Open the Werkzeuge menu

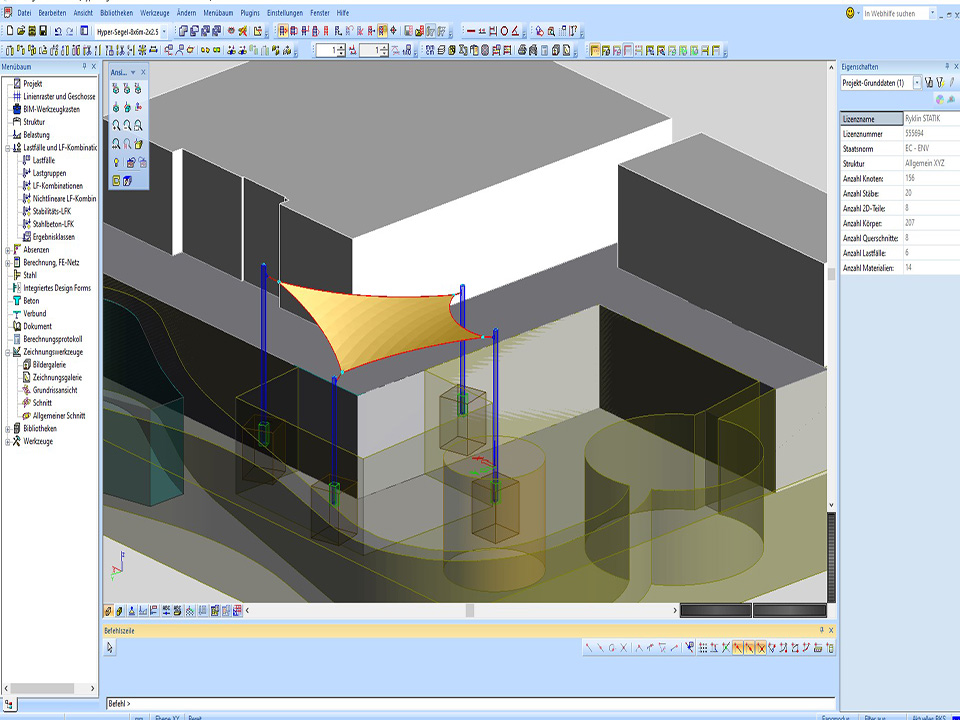coord(154,12)
